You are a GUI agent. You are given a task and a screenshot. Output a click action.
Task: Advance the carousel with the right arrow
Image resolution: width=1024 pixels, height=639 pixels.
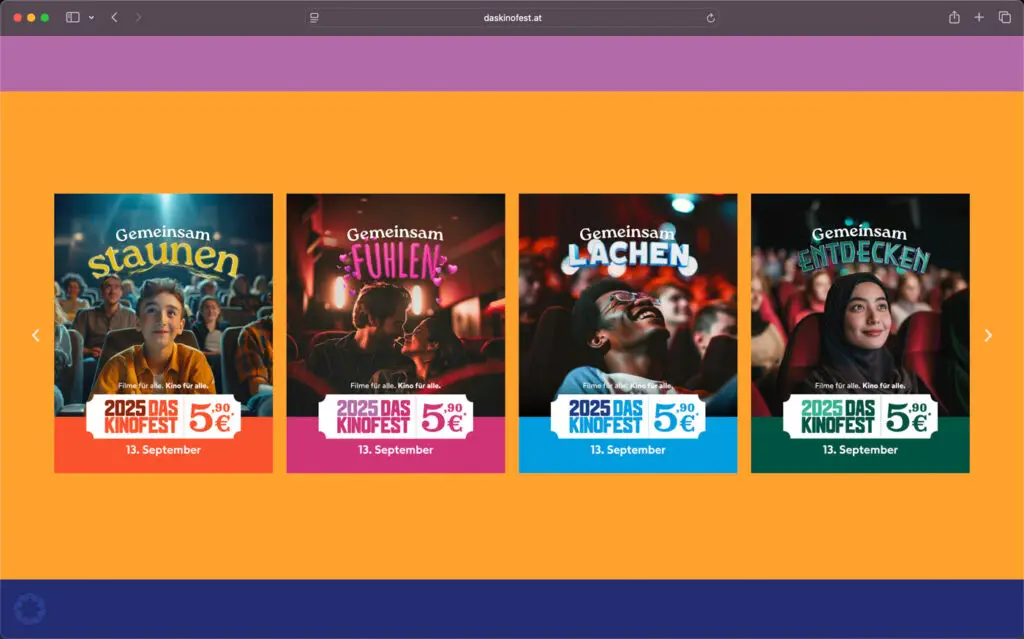pyautogui.click(x=988, y=334)
